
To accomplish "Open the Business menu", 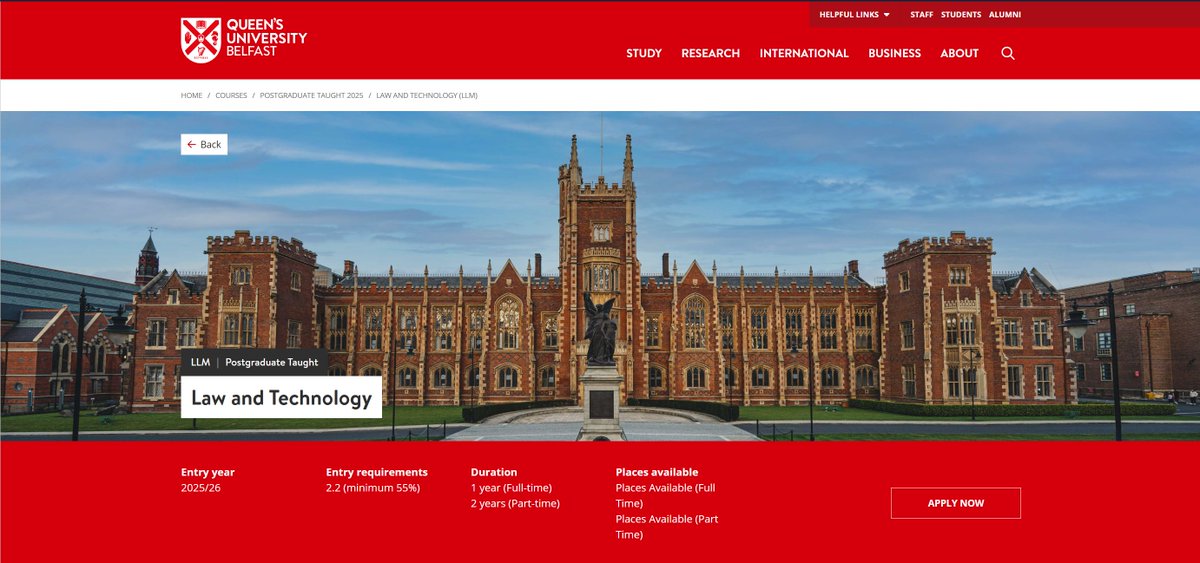I will click(x=894, y=53).
